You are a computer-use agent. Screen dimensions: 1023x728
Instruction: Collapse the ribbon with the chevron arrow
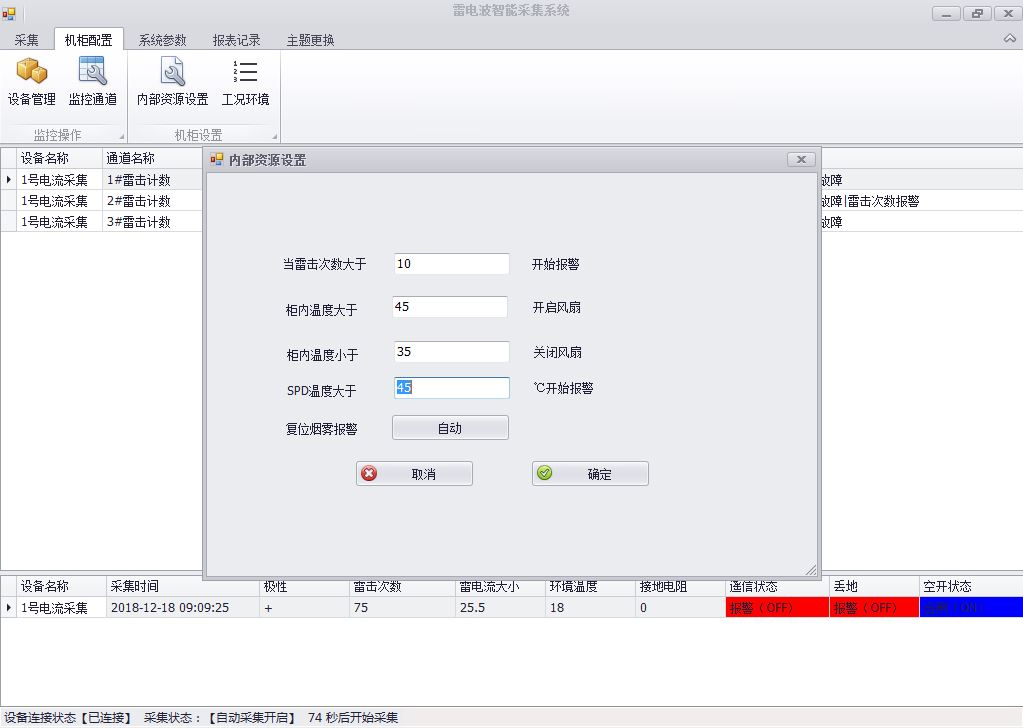tap(1009, 39)
